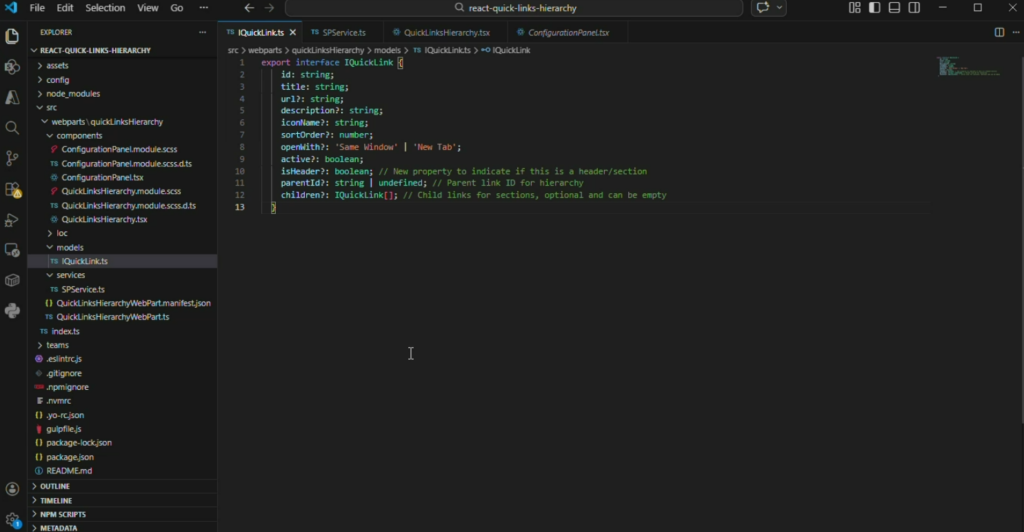The height and width of the screenshot is (532, 1024).
Task: Open the Copilot chat dropdown arrow
Action: [780, 8]
